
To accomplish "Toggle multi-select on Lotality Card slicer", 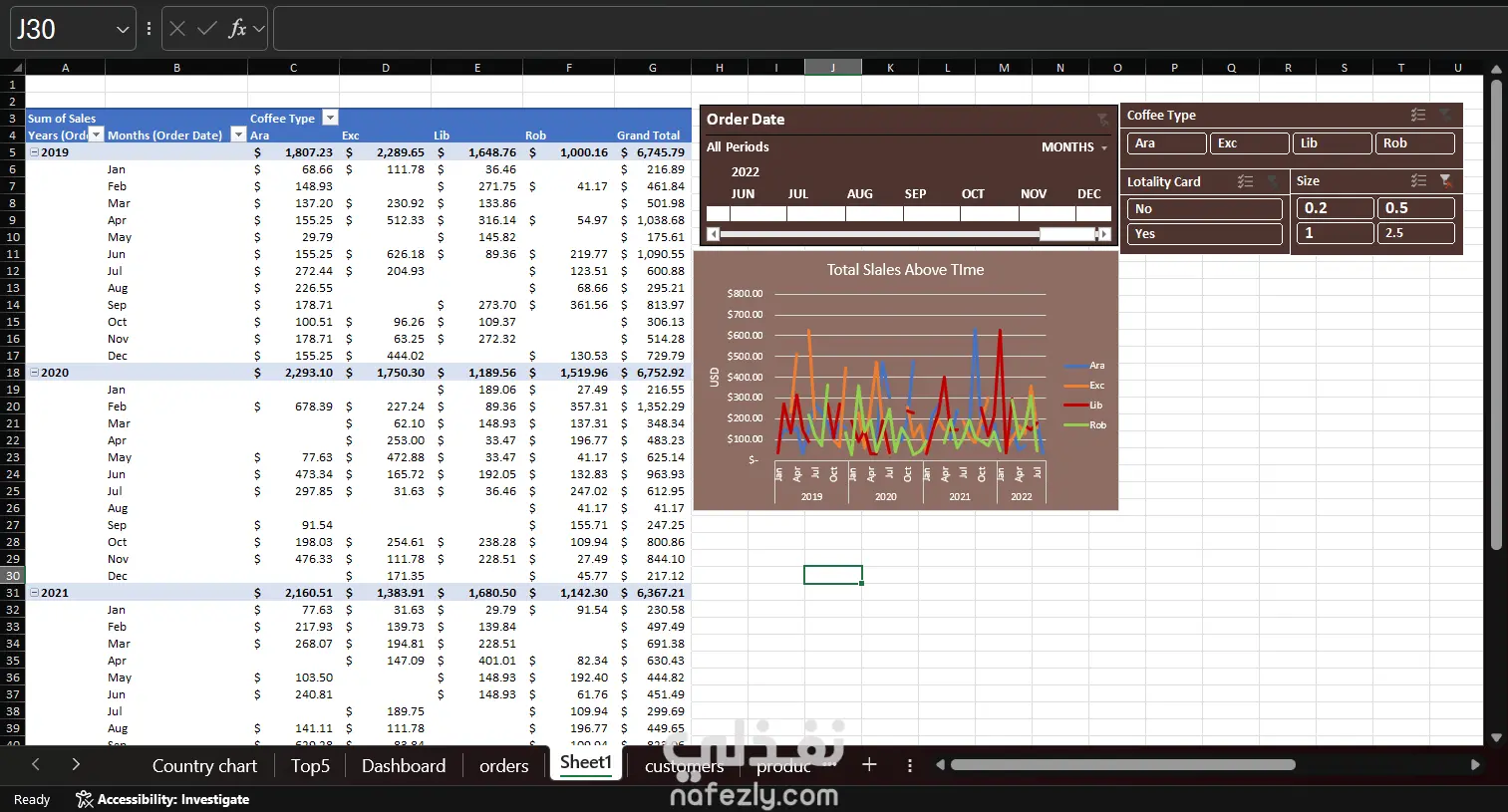I will (1245, 181).
